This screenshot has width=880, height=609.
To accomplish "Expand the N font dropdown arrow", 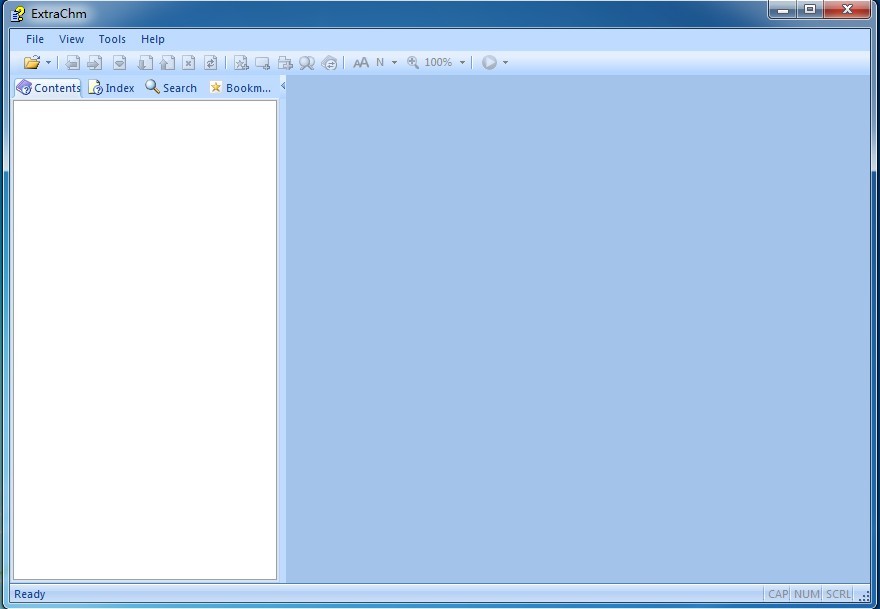I will 394,62.
